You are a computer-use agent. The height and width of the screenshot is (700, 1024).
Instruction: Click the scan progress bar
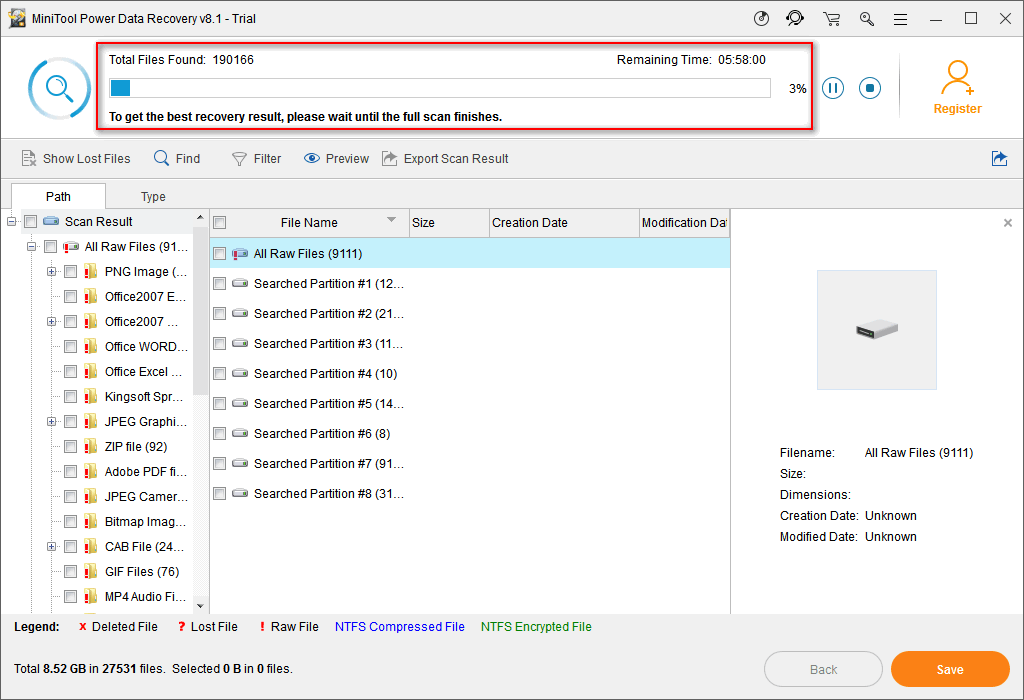click(440, 88)
